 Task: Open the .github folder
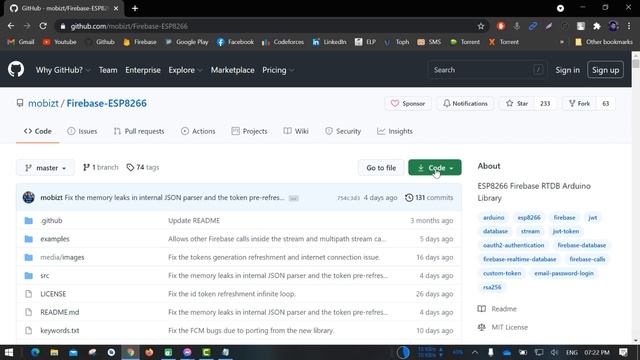(51, 220)
